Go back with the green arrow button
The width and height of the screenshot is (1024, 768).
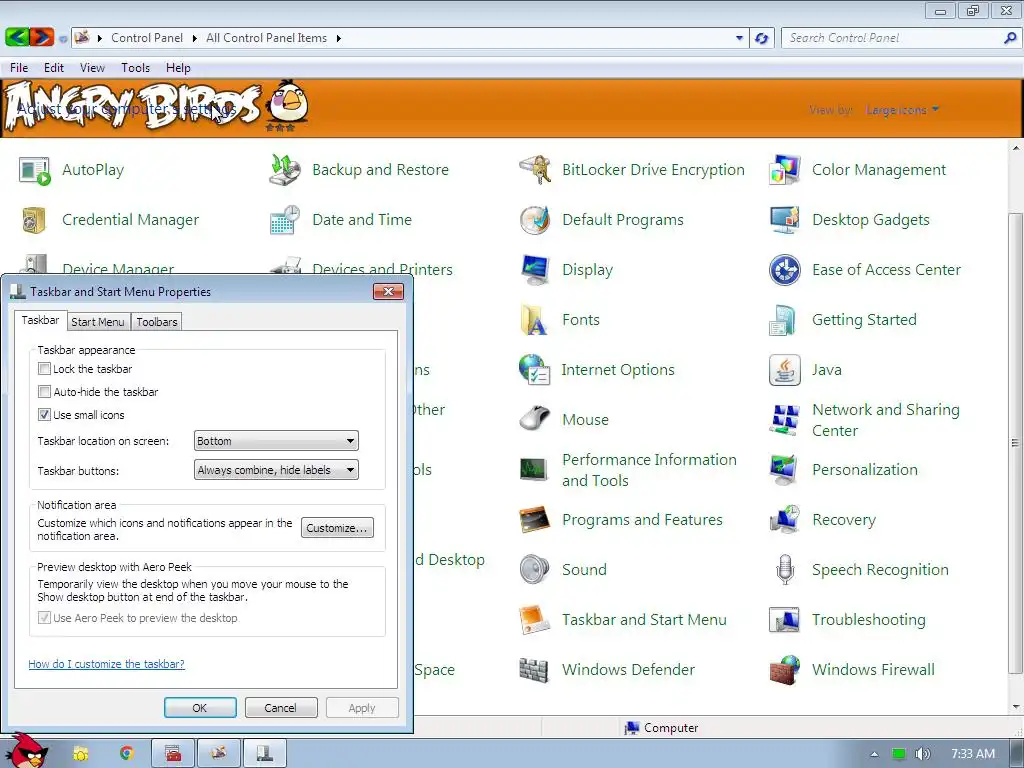coord(17,37)
